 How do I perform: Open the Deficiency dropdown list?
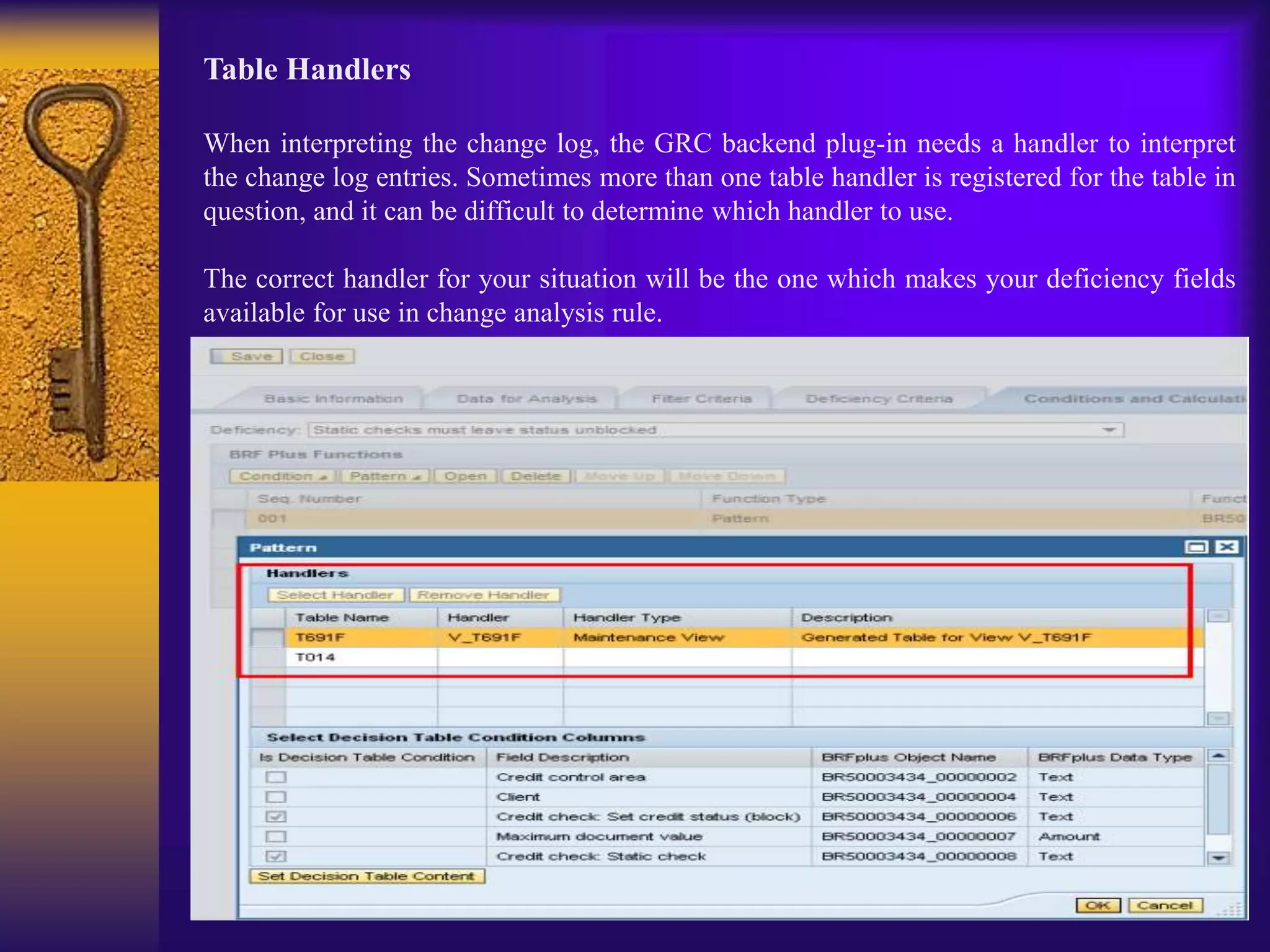[x=1109, y=430]
